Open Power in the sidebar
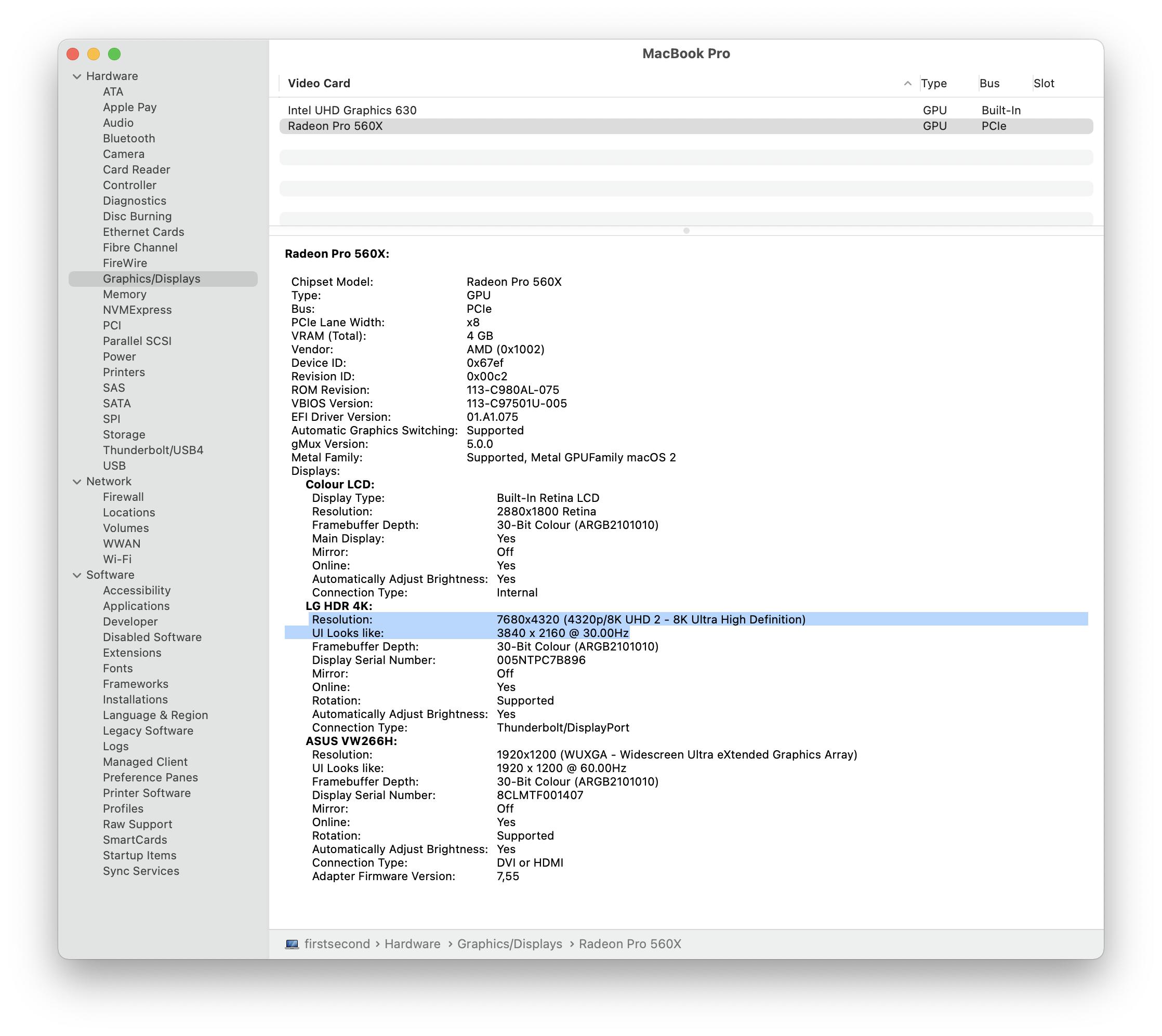The width and height of the screenshot is (1162, 1036). 120,357
